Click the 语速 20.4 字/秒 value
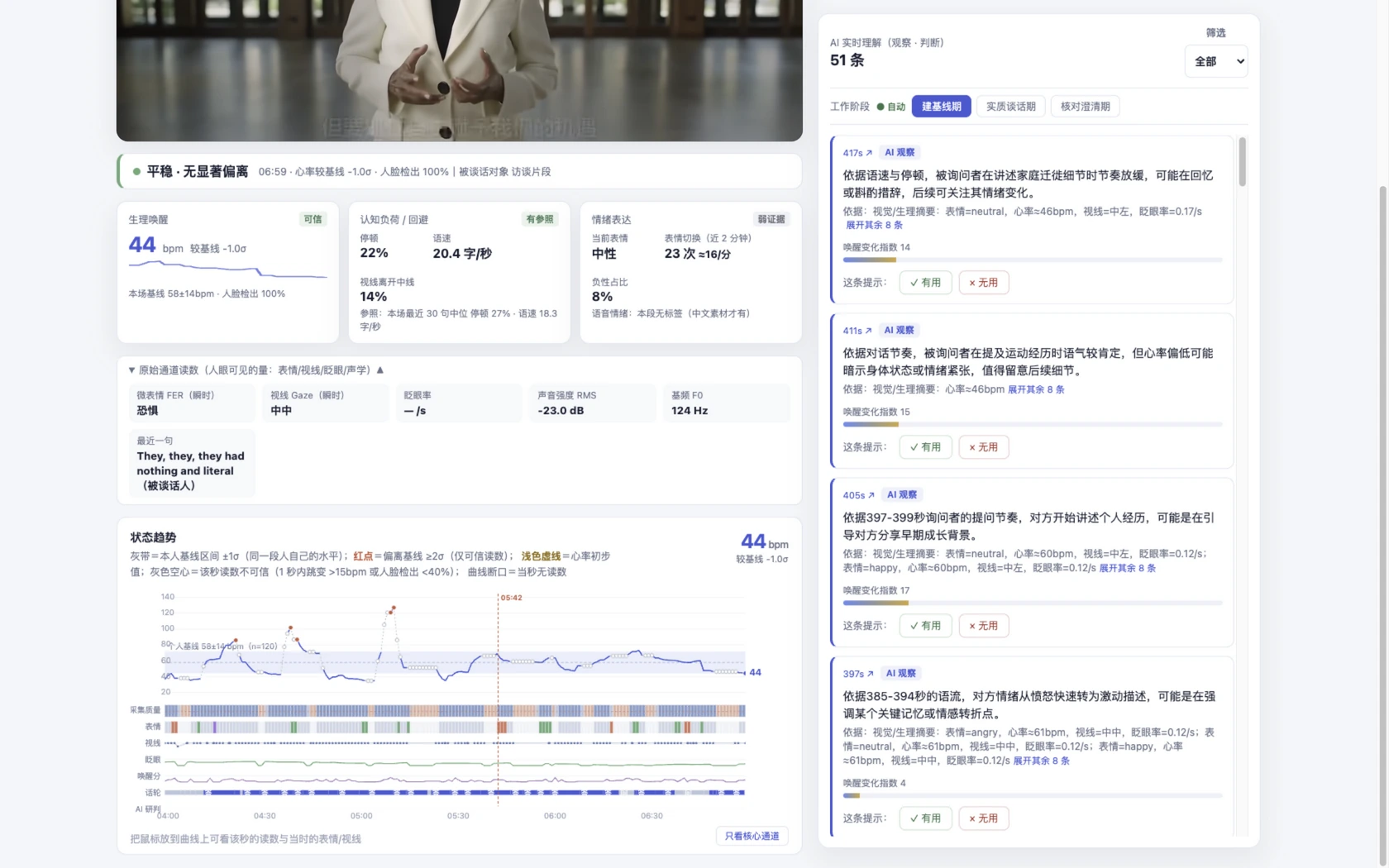Image resolution: width=1389 pixels, height=868 pixels. pyautogui.click(x=462, y=254)
